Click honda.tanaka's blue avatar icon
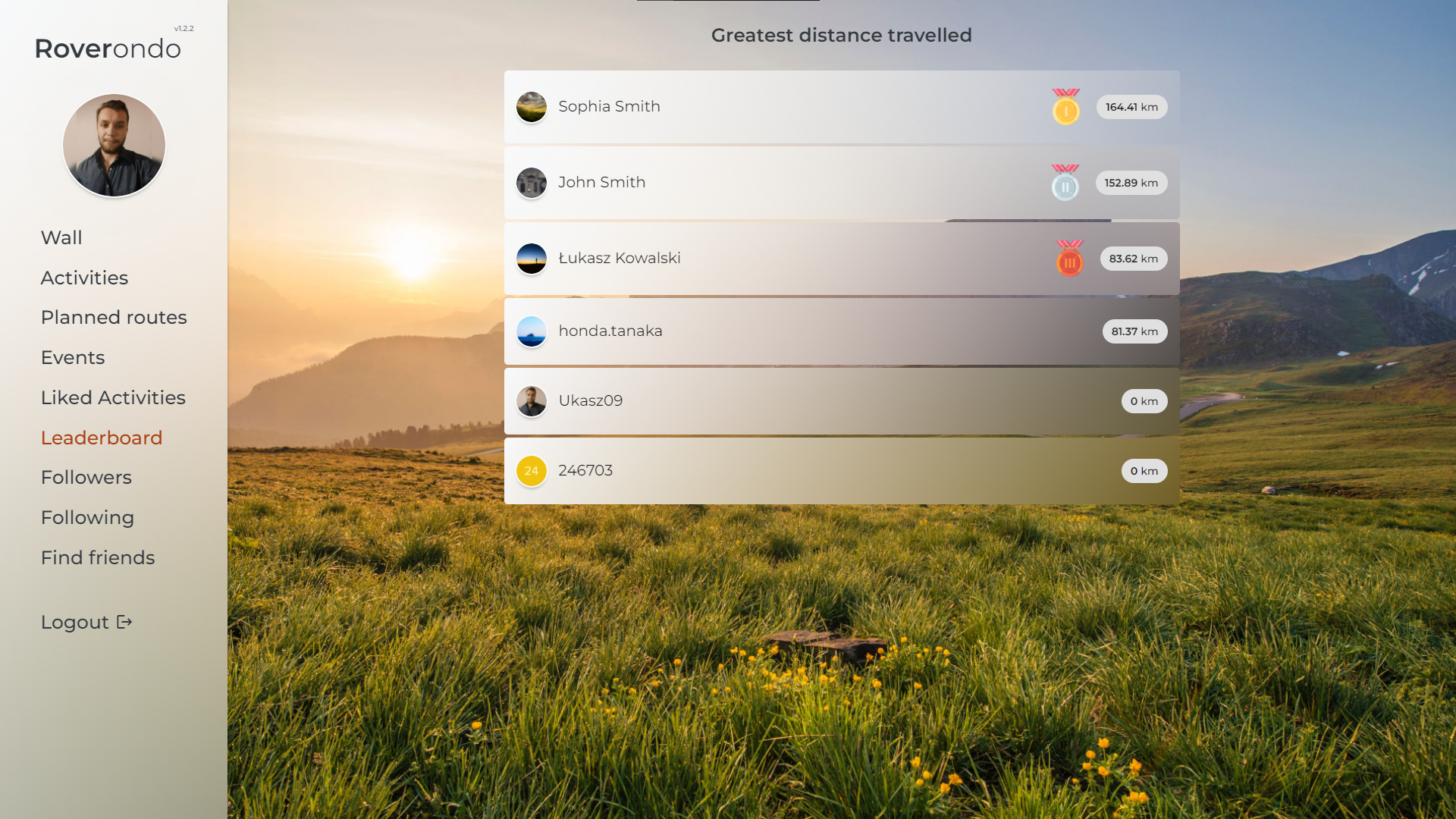 [532, 331]
